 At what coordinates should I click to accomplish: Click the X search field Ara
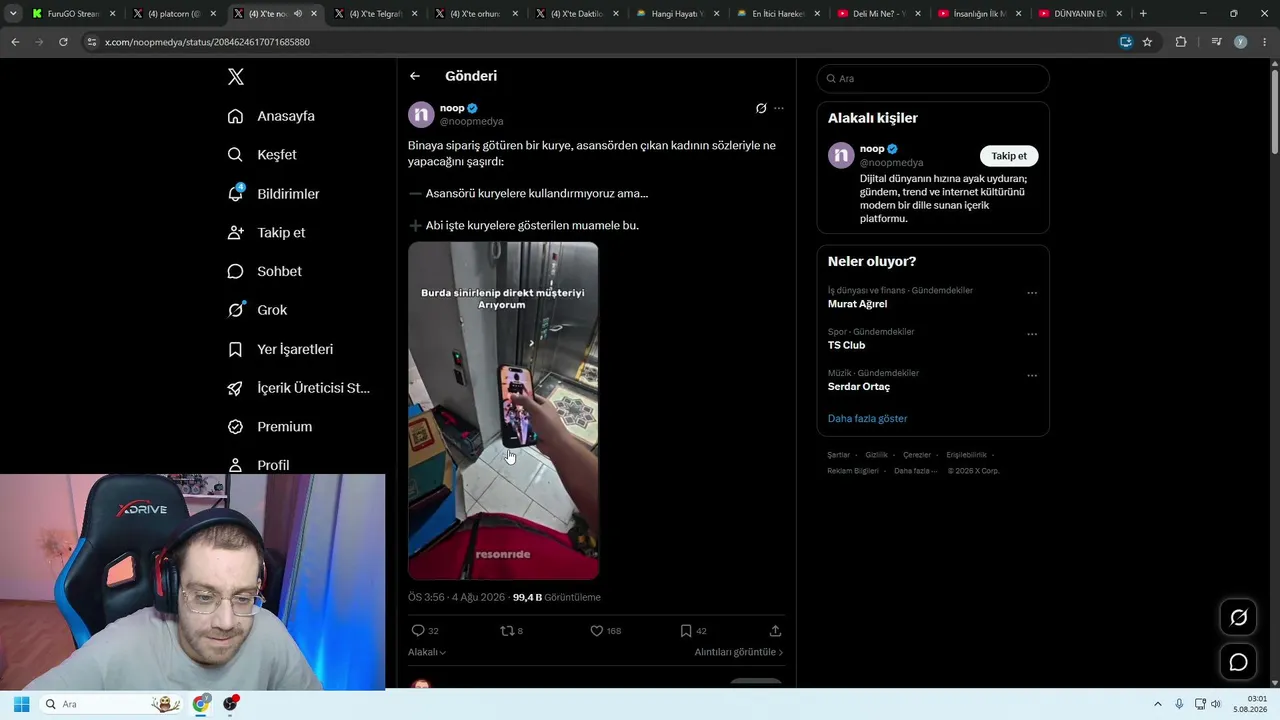[x=933, y=79]
